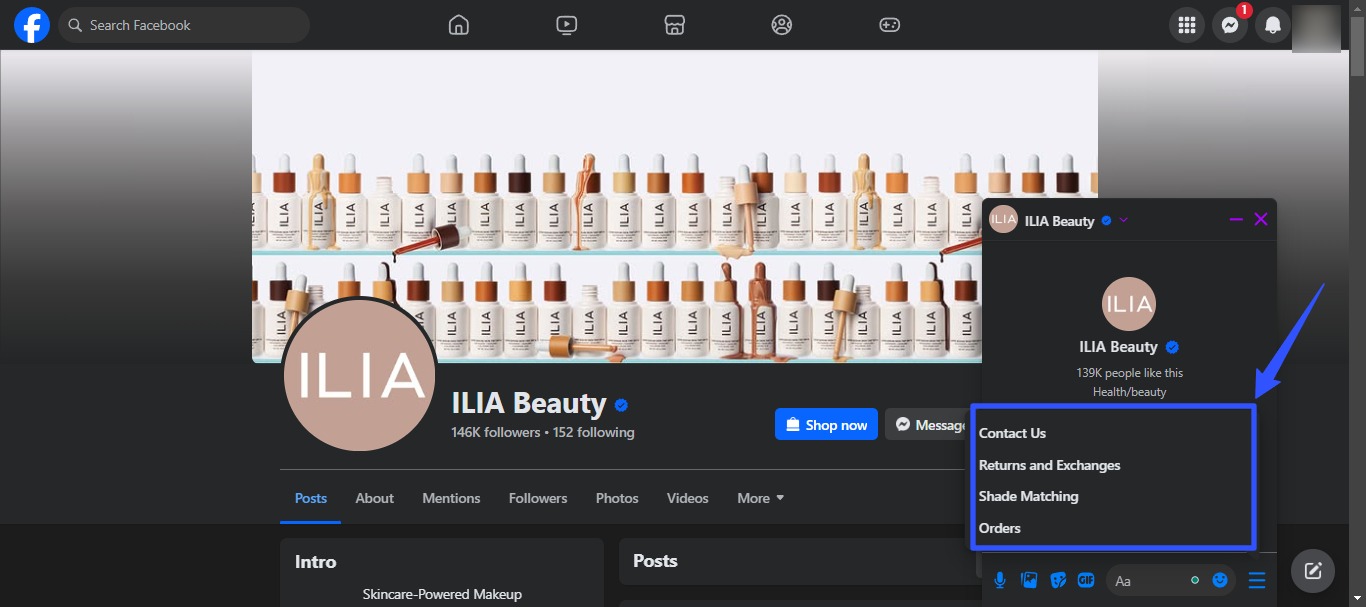Select Shade Matching in chat menu
Screen dimensions: 1366x607
tap(1028, 496)
